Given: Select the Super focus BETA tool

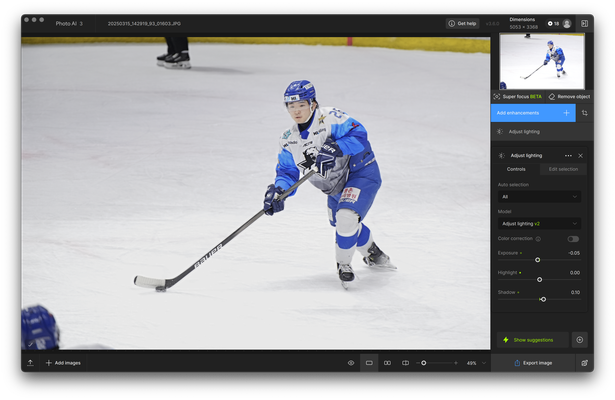Looking at the screenshot, I should click(x=518, y=96).
